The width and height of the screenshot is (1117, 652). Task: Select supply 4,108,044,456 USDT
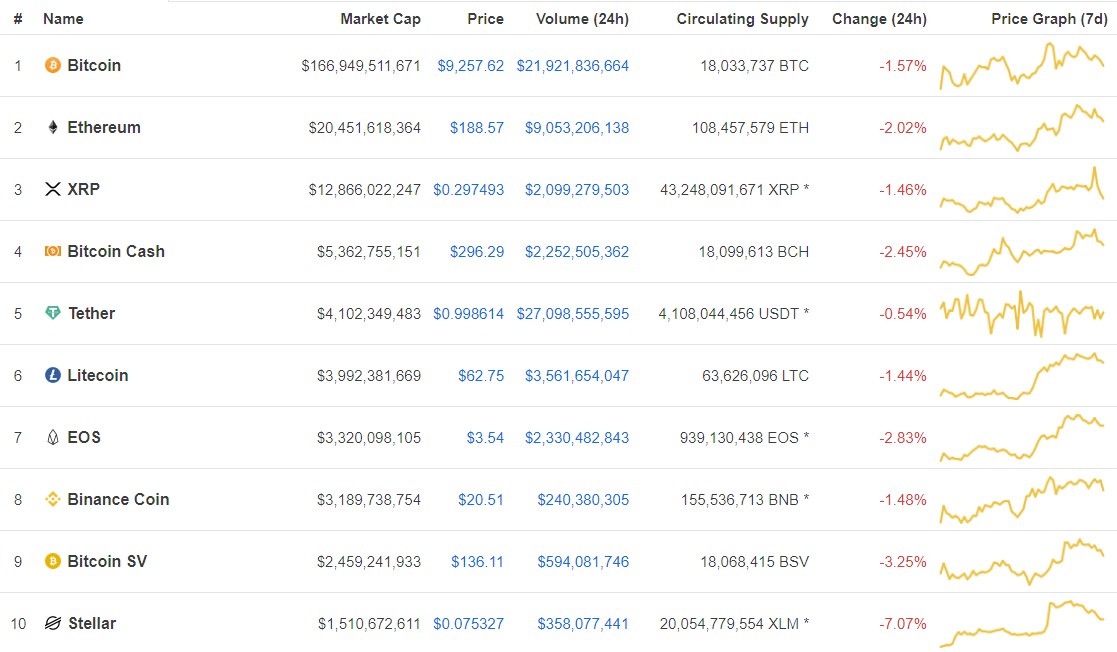point(734,314)
